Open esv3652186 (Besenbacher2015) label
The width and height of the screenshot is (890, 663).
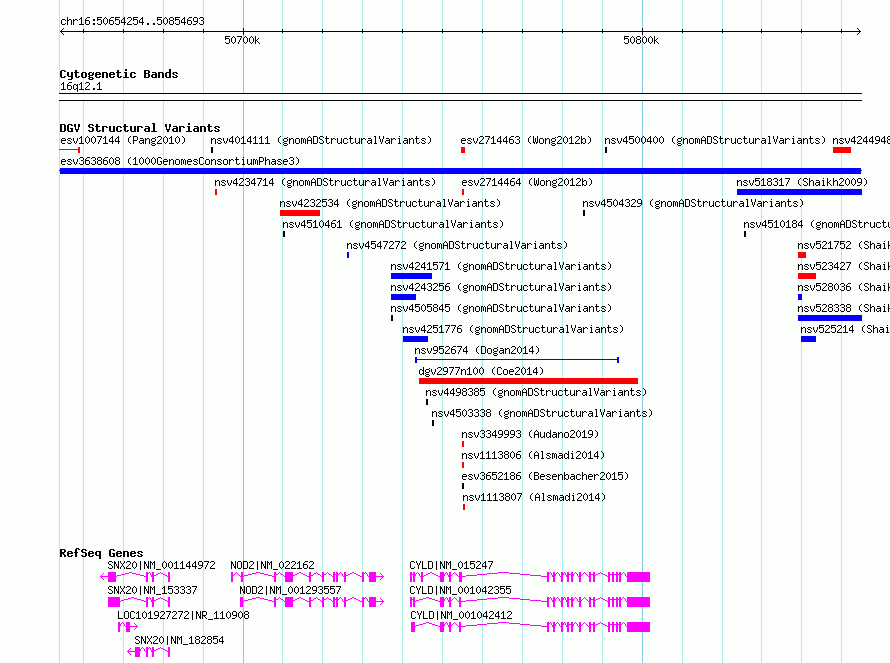click(x=545, y=476)
